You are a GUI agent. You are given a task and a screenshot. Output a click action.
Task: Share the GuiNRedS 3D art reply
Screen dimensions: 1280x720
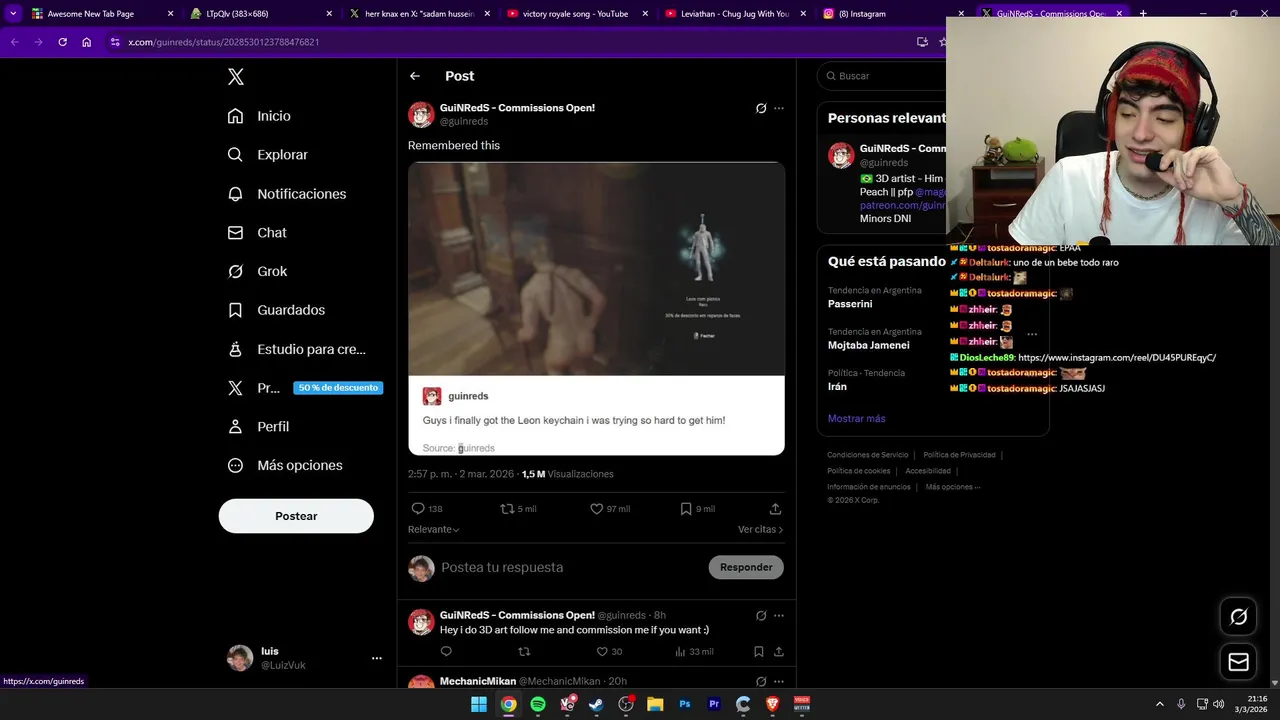(x=778, y=652)
